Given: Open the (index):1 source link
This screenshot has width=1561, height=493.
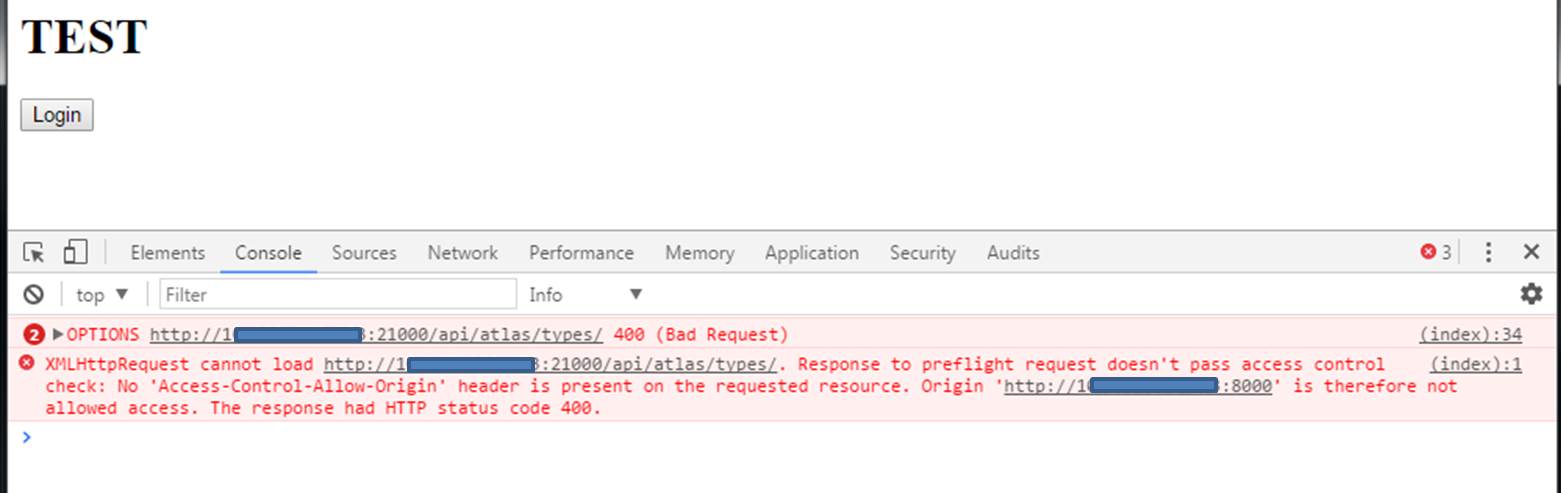Looking at the screenshot, I should pos(1475,364).
